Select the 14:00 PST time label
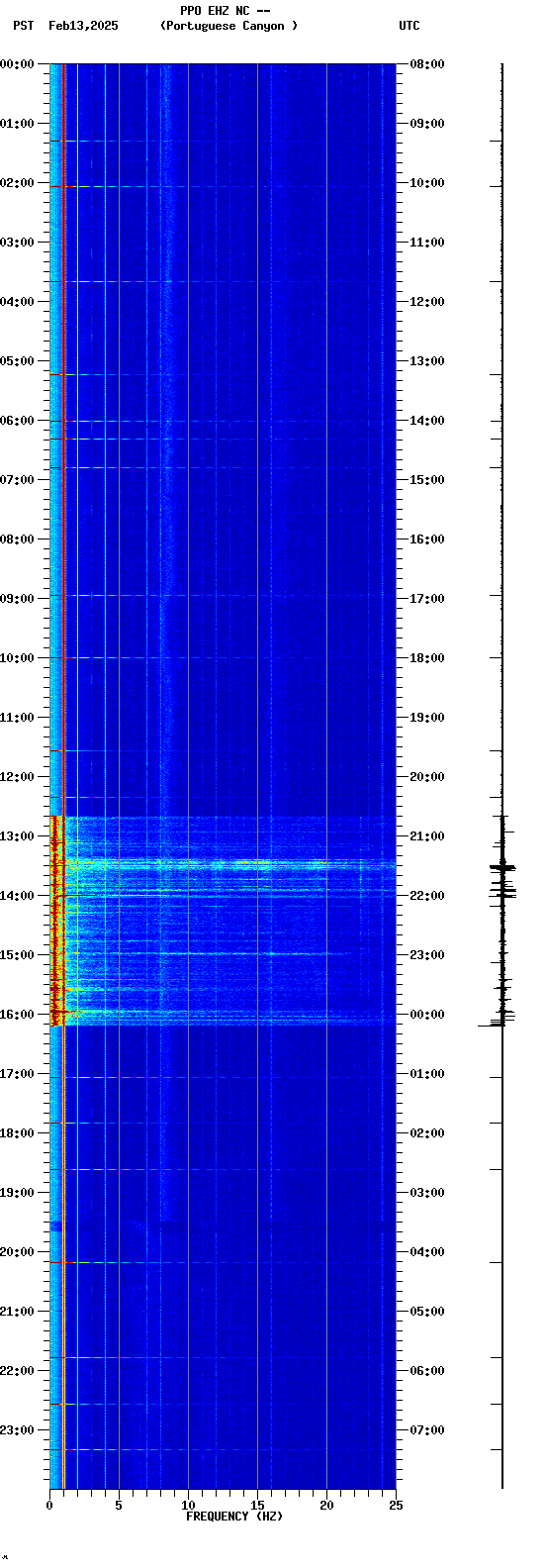Image resolution: width=546 pixels, height=1568 pixels. pyautogui.click(x=18, y=896)
